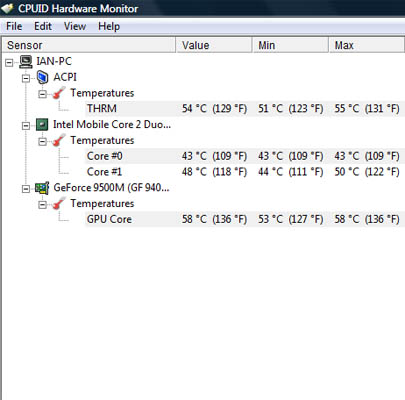
Task: Click the thermometer icon under GeForce 9500M
Action: [59, 204]
